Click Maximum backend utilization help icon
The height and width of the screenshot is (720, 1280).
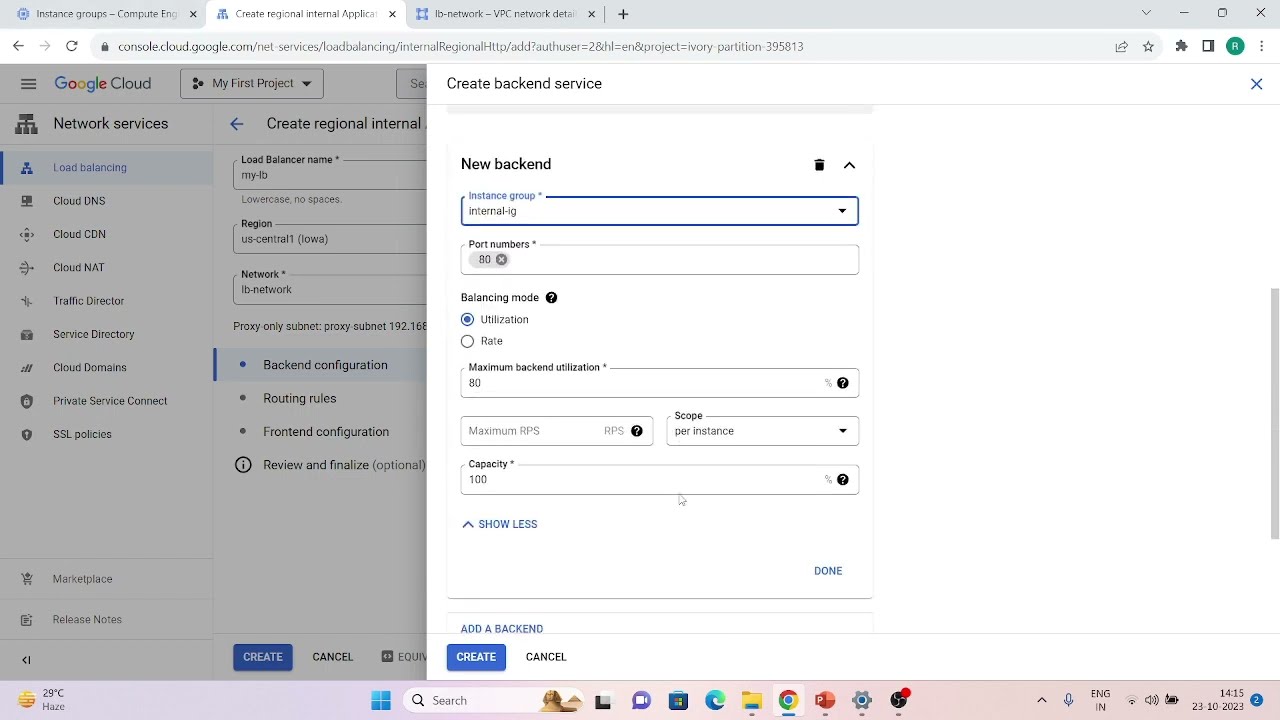pyautogui.click(x=843, y=383)
